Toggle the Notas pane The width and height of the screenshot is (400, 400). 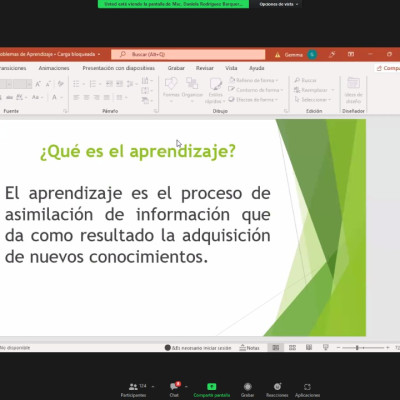(x=249, y=348)
